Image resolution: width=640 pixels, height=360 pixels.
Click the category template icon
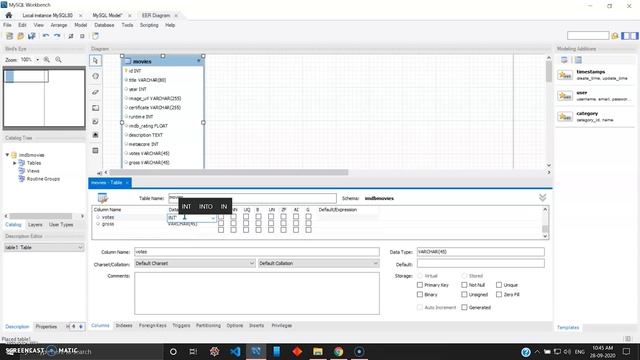click(x=565, y=117)
